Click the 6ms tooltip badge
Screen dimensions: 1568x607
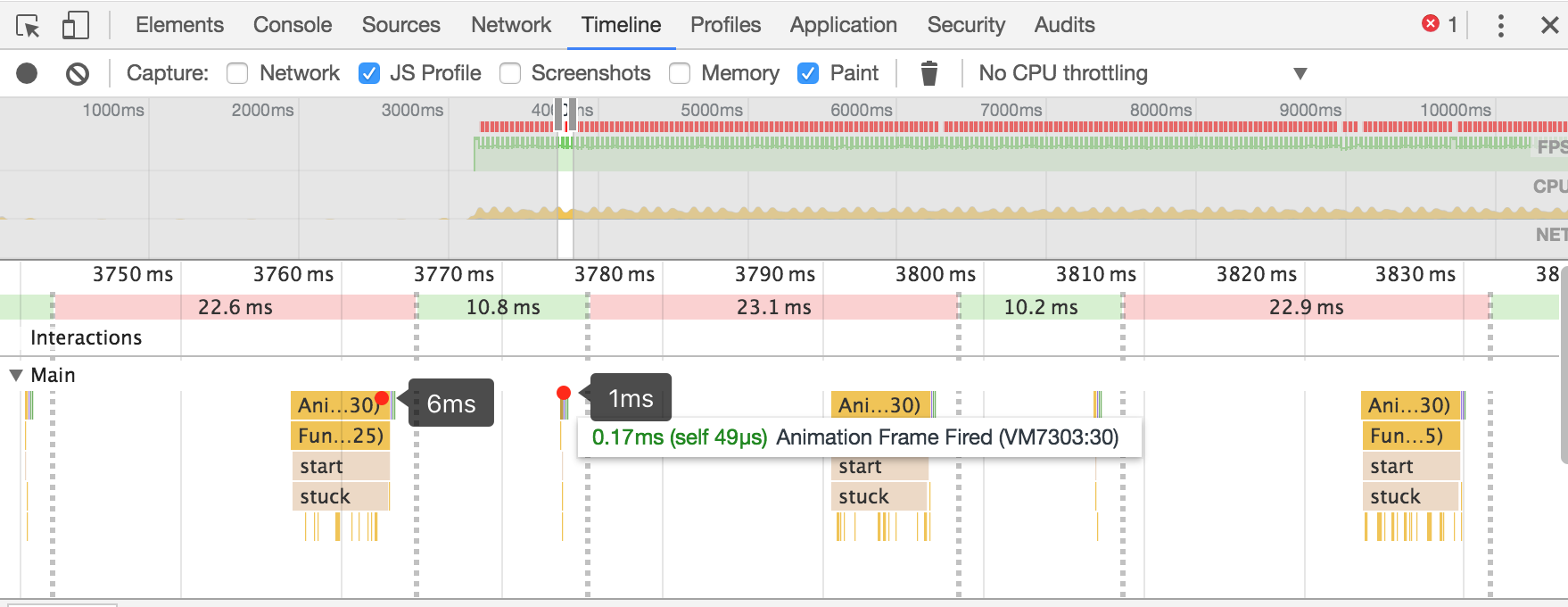(x=451, y=403)
